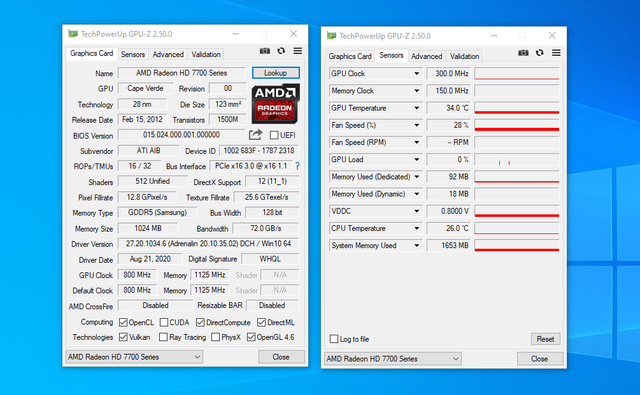Click the Lookup button
This screenshot has width=640, height=395.
pos(276,73)
